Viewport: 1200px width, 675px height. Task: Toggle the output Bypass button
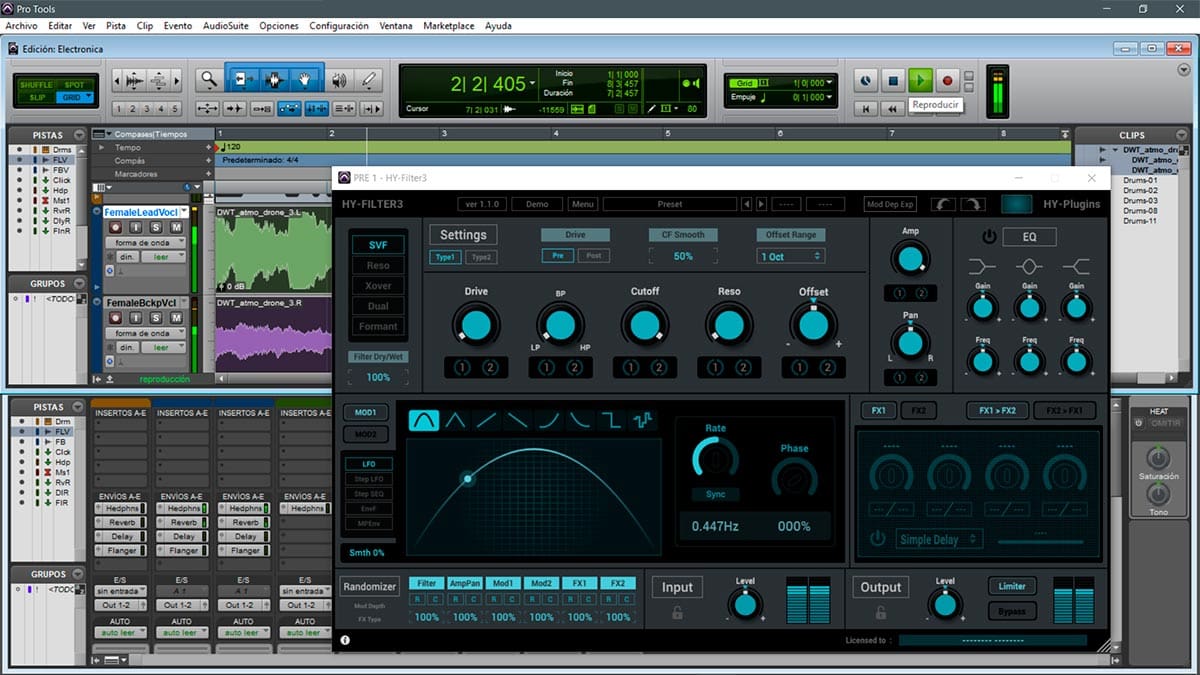[1011, 611]
